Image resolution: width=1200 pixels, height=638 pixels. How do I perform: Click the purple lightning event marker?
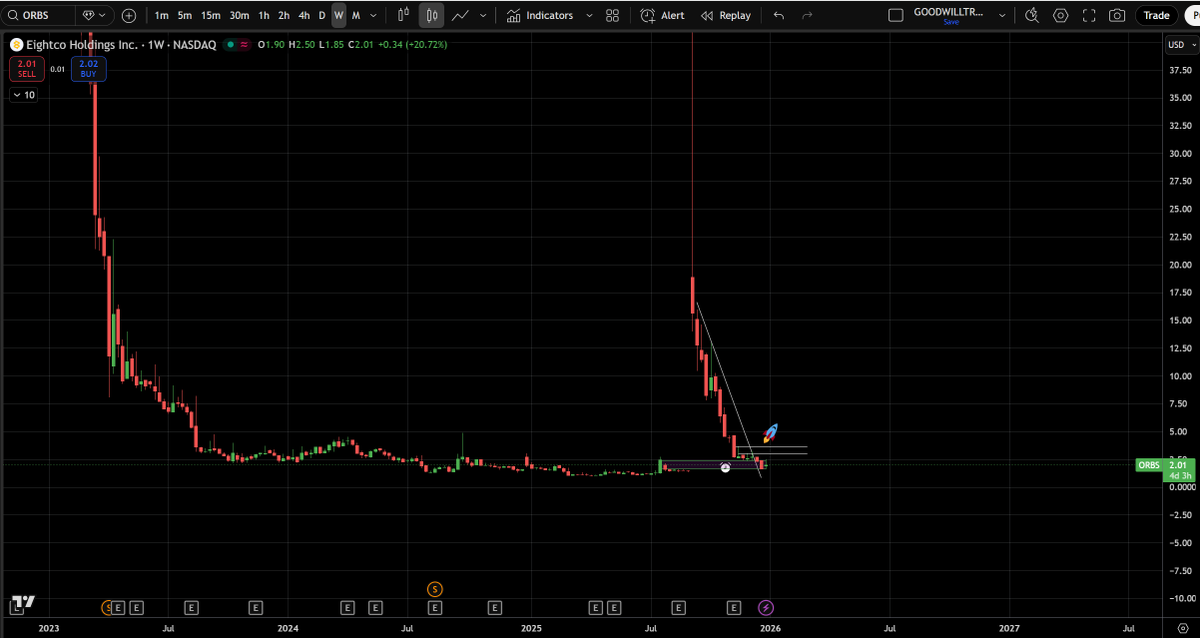(x=766, y=607)
